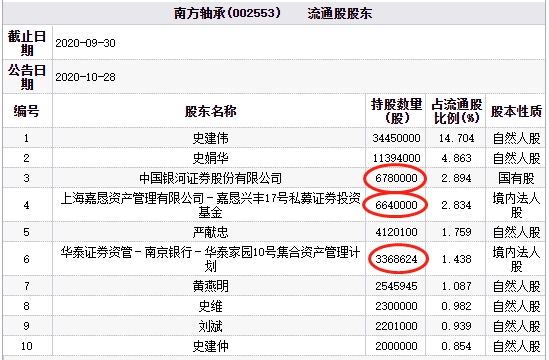Image resolution: width=549 pixels, height=360 pixels.
Task: Click the 持股数量(股) column header
Action: (x=396, y=111)
